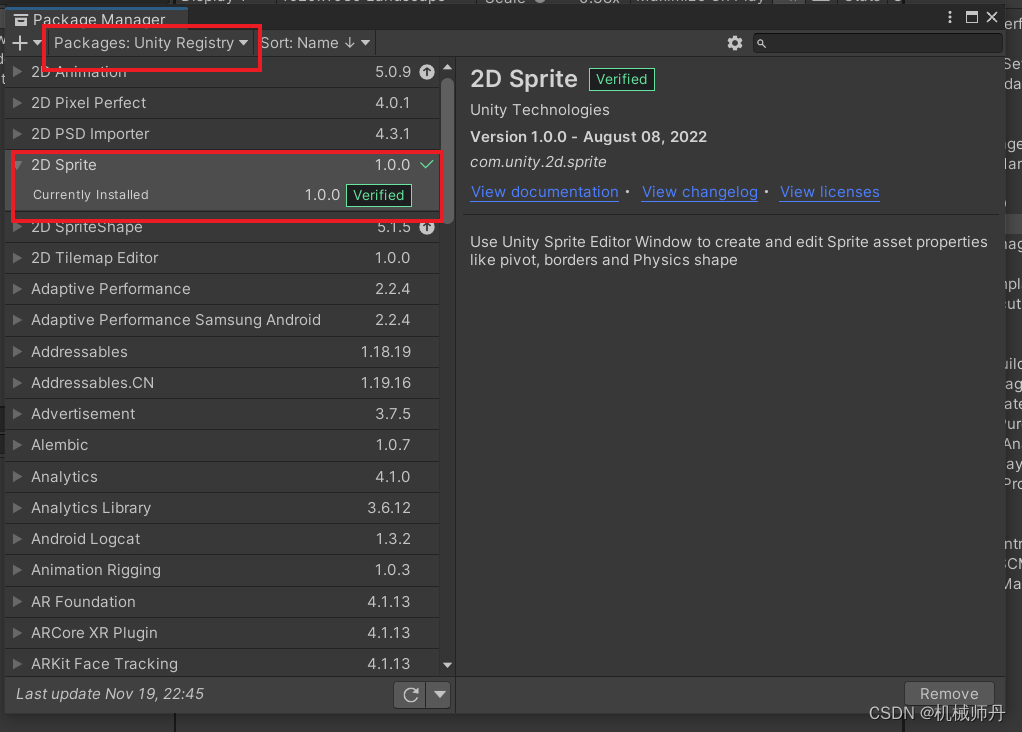
Task: Select the ARKit Face Tracking package
Action: tap(222, 664)
